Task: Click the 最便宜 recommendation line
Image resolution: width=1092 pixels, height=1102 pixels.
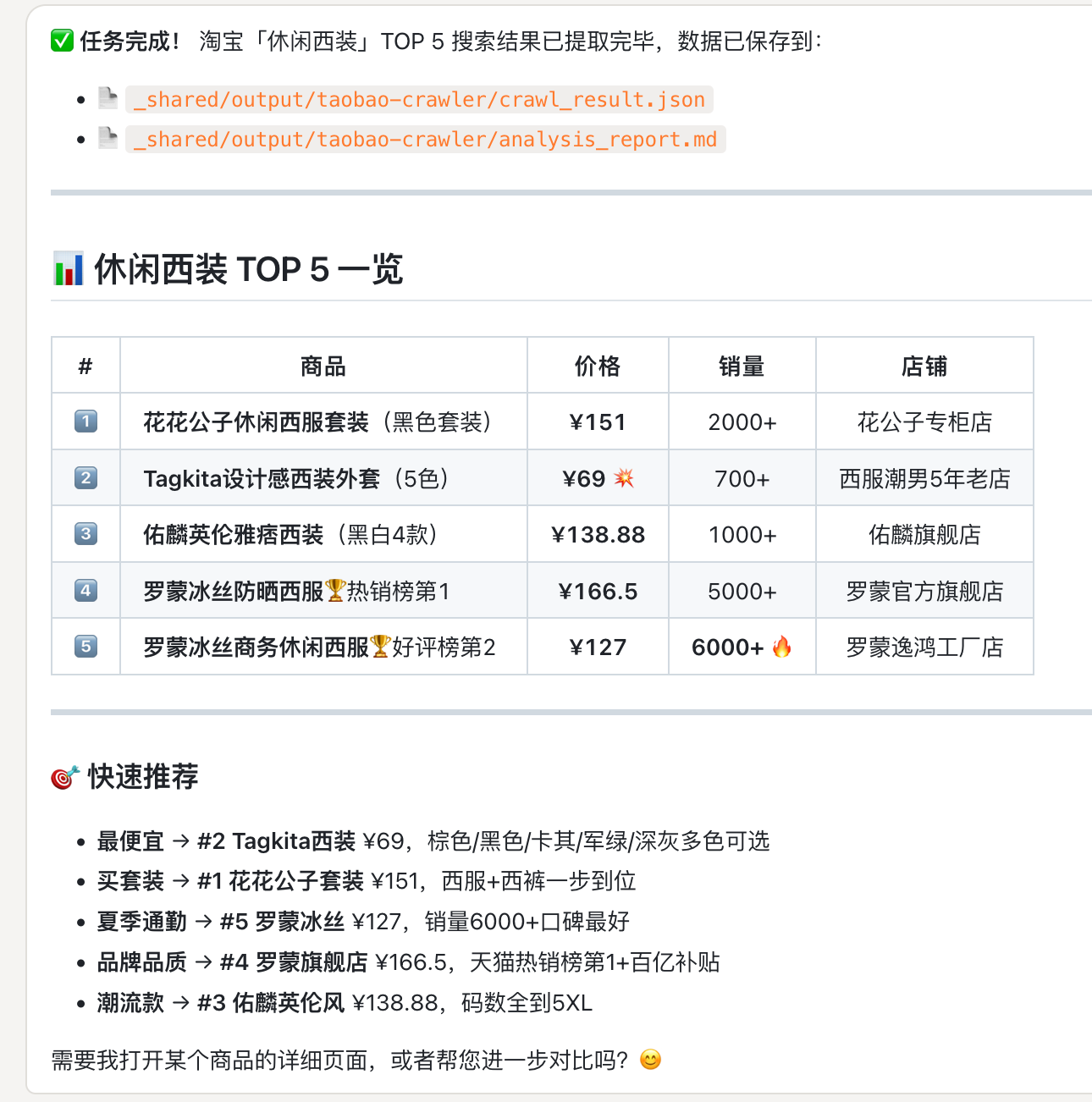Action: click(x=433, y=840)
